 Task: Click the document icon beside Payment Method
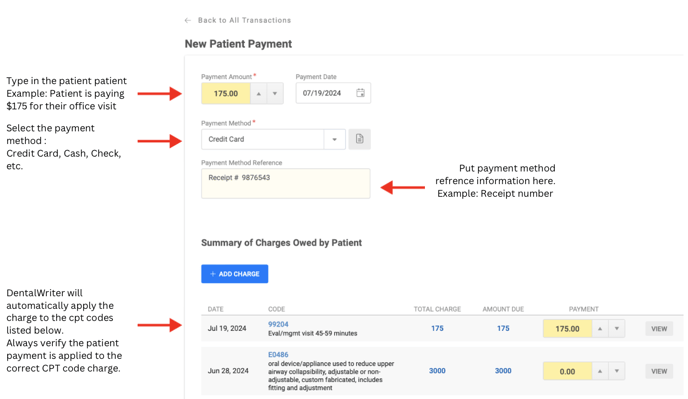(359, 139)
